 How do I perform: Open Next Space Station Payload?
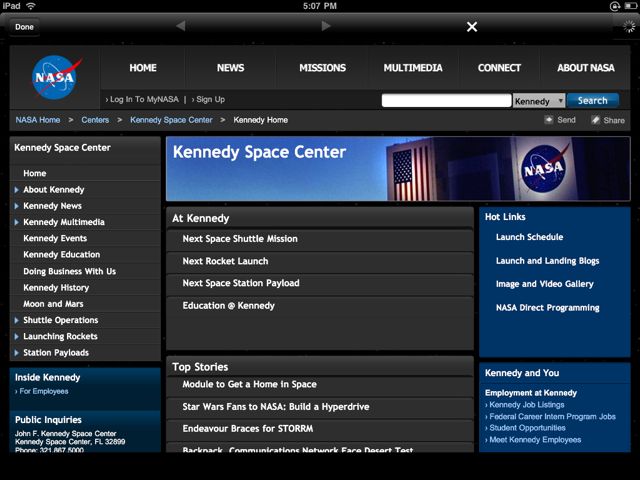coord(241,283)
